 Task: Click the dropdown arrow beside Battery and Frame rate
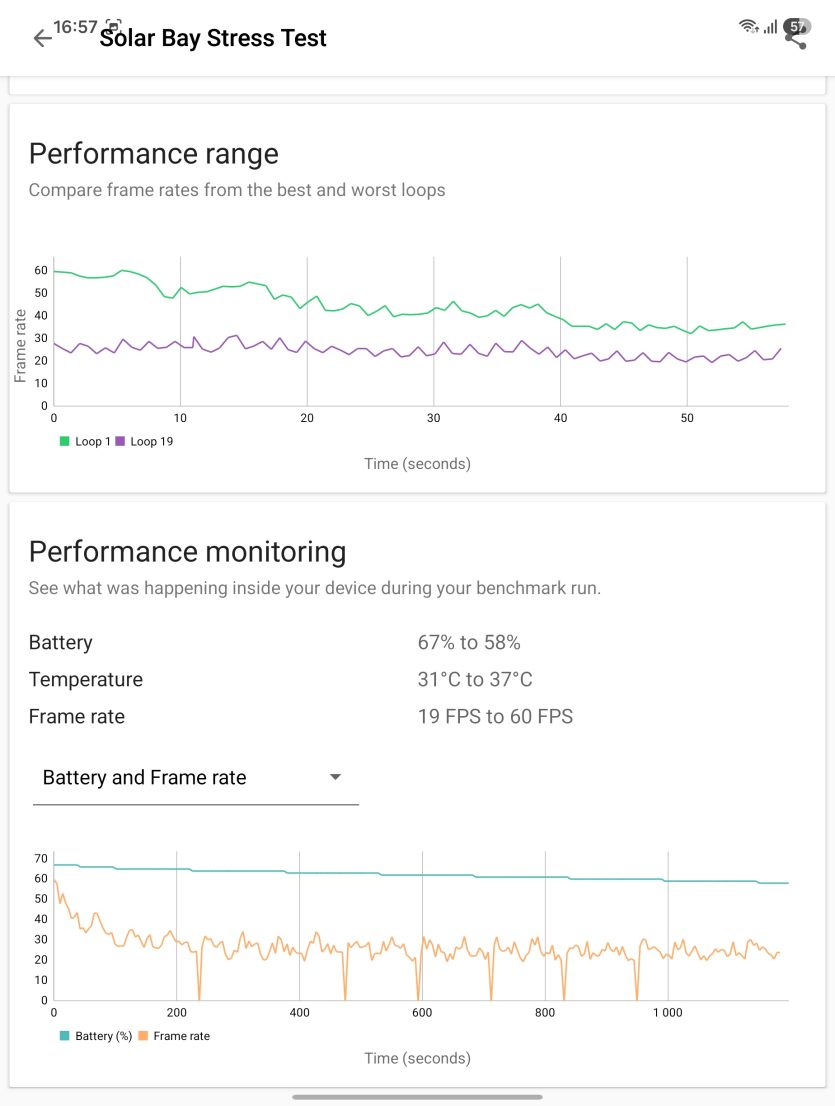(336, 777)
